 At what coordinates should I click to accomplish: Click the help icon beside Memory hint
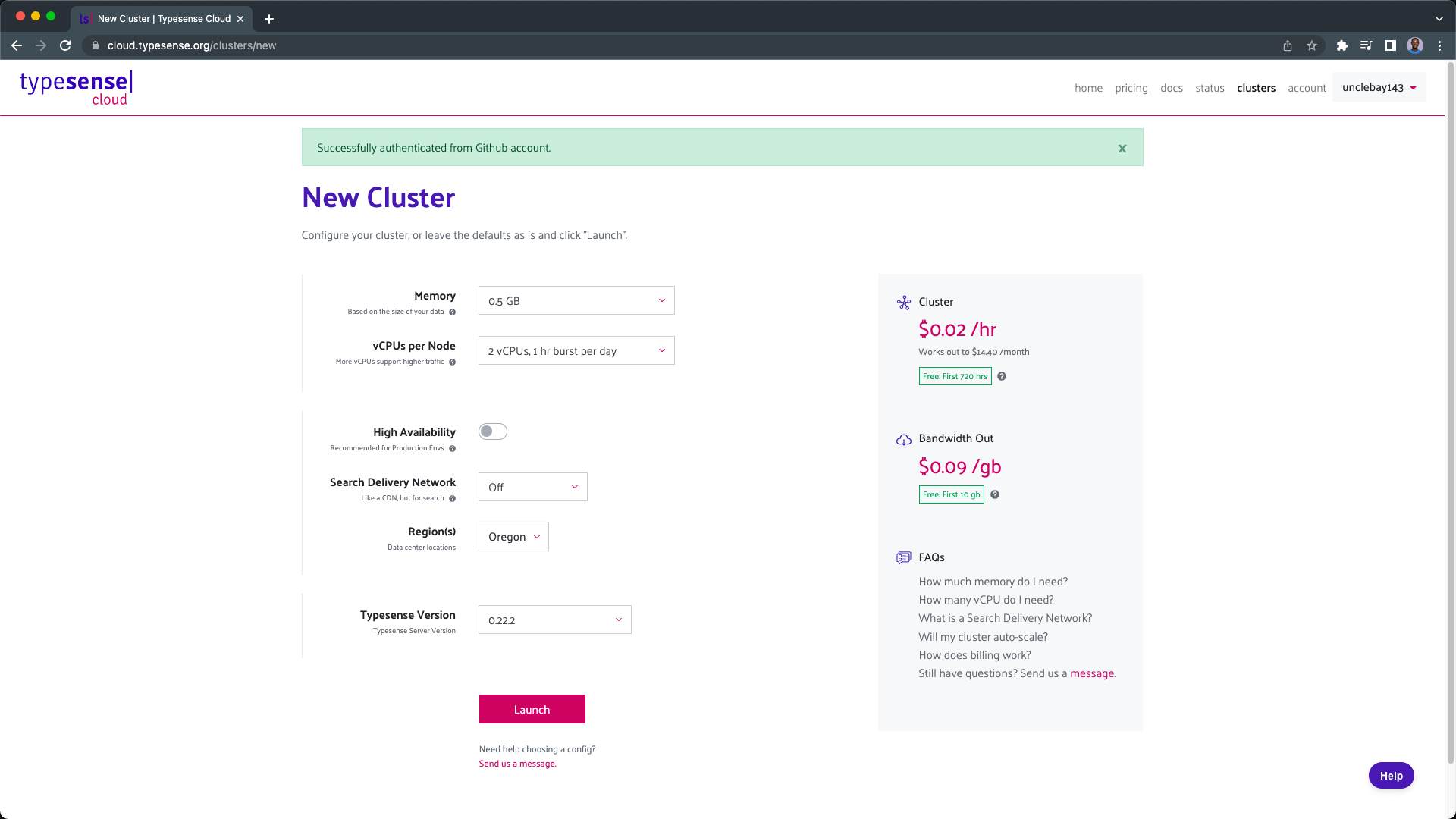coord(453,312)
